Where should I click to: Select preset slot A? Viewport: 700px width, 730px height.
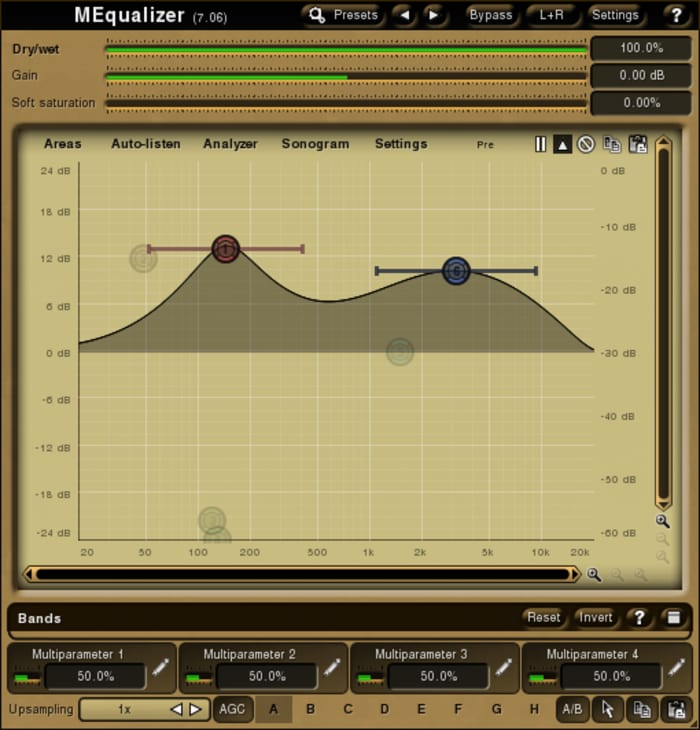274,709
